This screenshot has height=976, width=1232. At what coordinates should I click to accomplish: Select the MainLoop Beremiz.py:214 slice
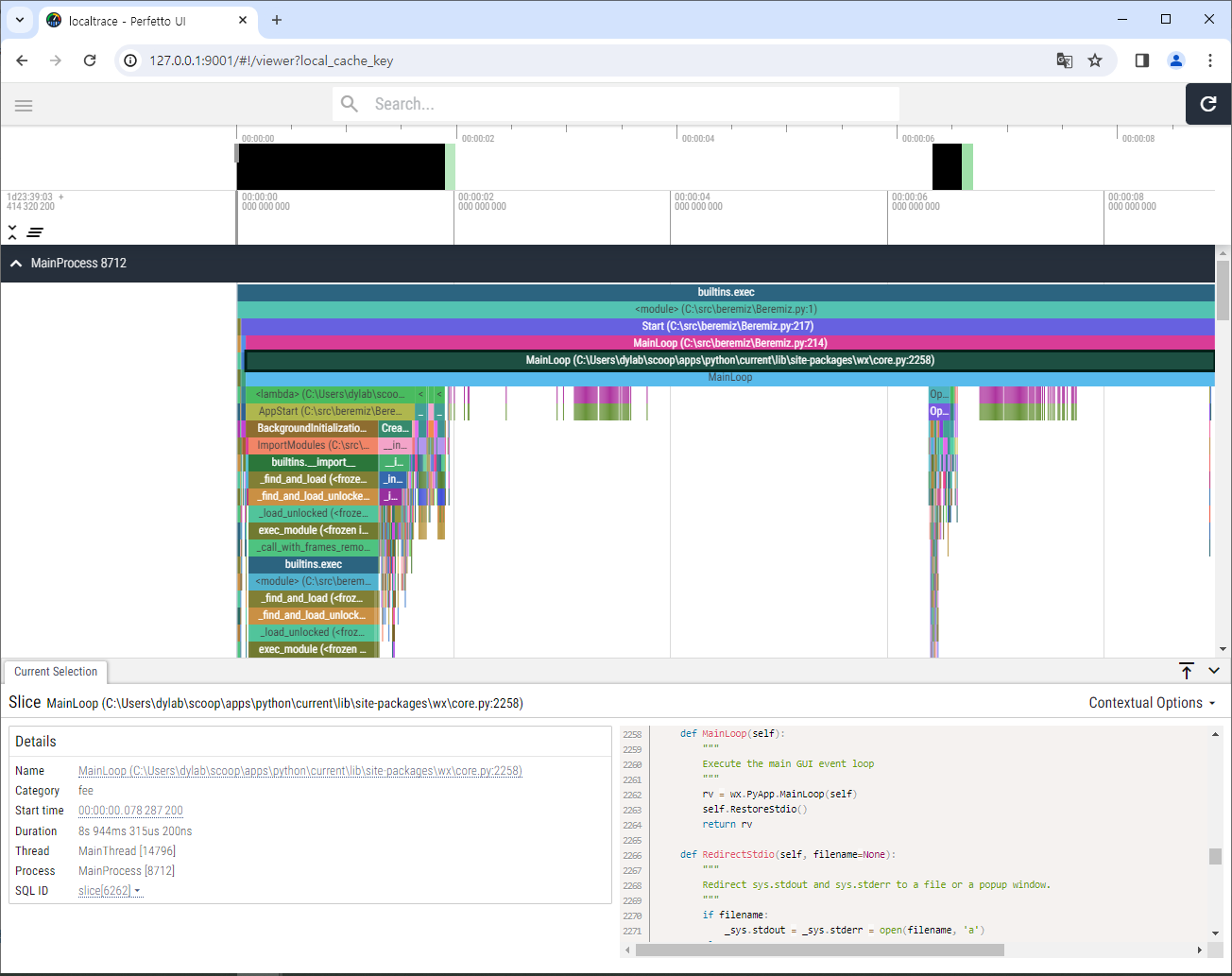729,344
